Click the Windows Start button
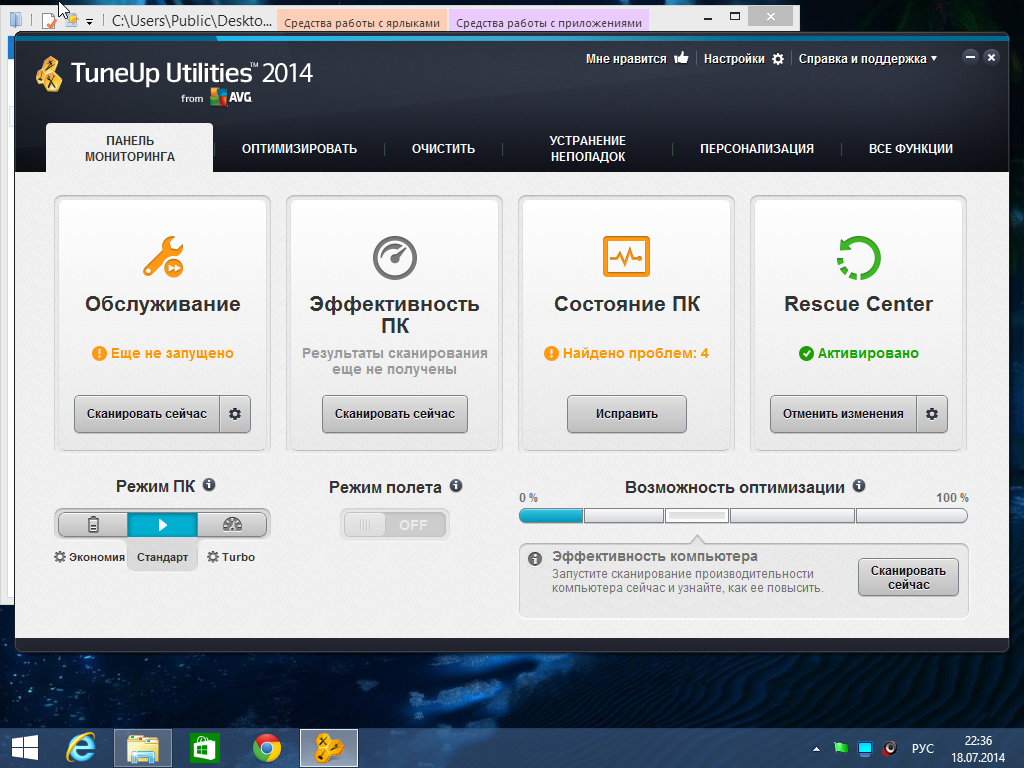Image resolution: width=1024 pixels, height=768 pixels. (x=25, y=748)
